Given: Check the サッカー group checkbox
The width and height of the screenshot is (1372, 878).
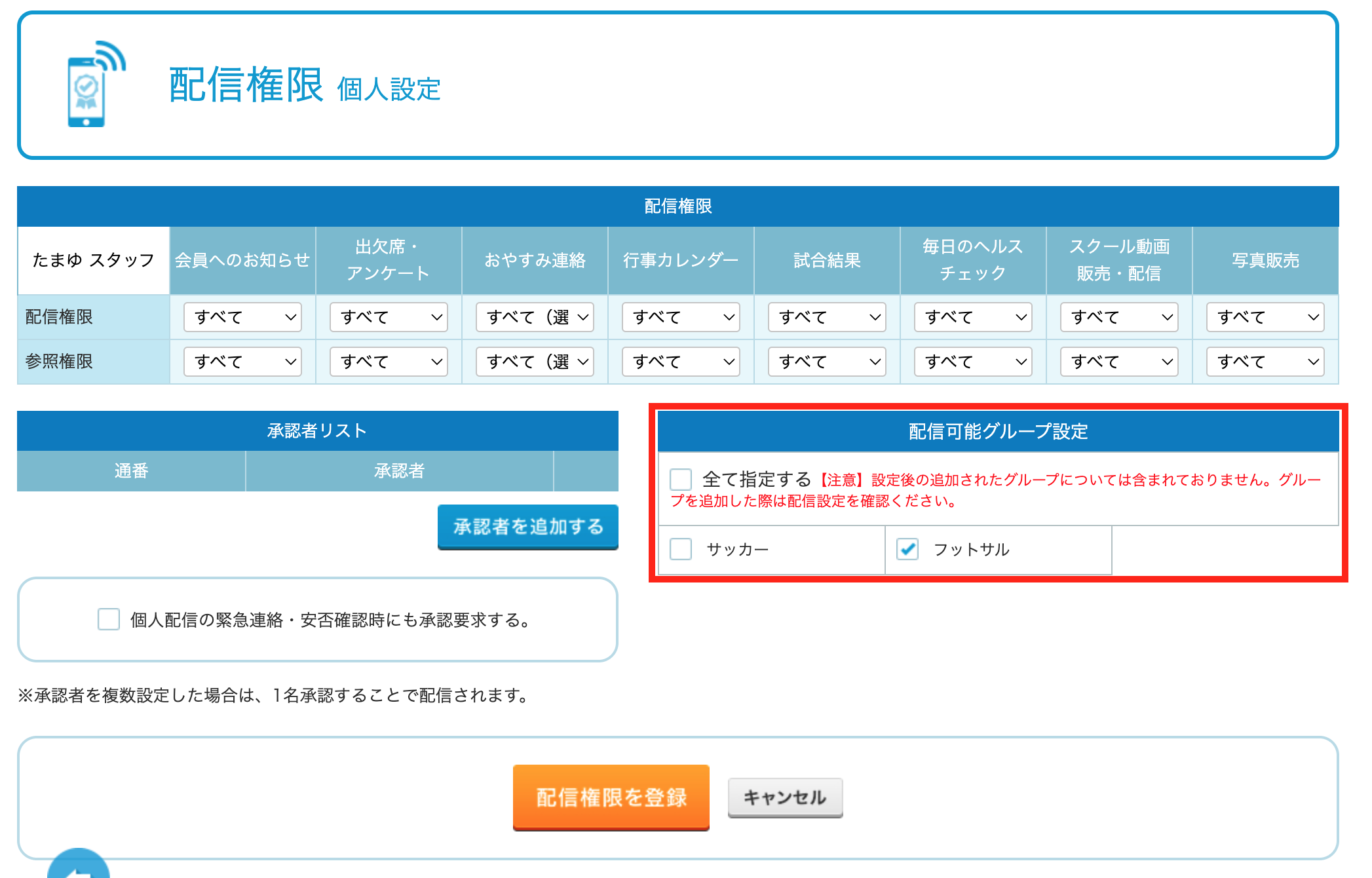Looking at the screenshot, I should (x=681, y=549).
